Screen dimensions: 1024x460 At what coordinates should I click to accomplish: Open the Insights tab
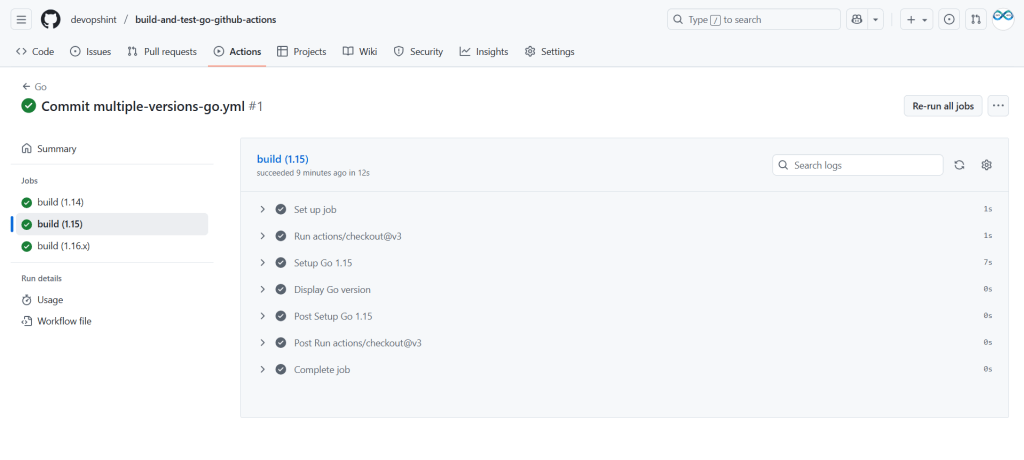[484, 52]
